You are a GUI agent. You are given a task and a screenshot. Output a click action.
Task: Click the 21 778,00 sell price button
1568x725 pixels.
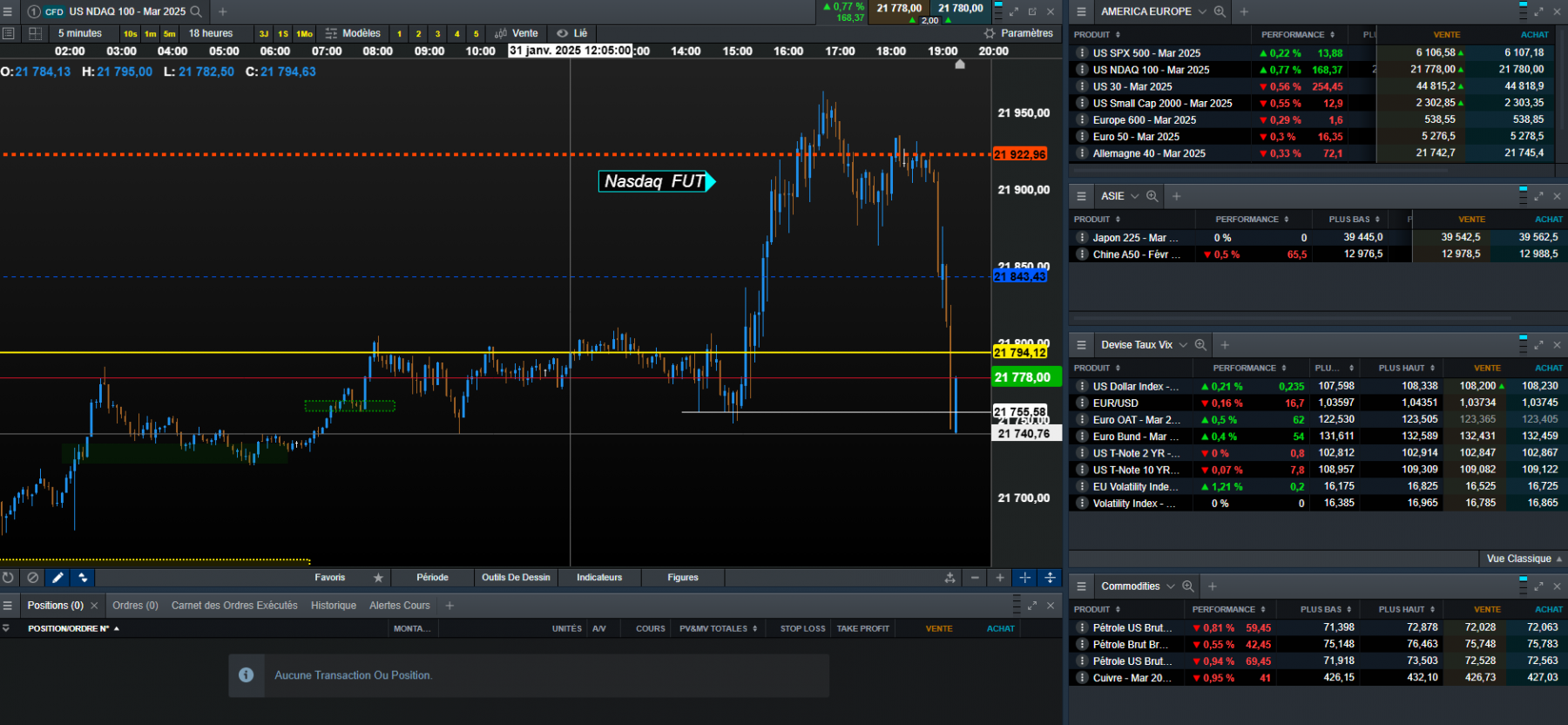click(899, 8)
